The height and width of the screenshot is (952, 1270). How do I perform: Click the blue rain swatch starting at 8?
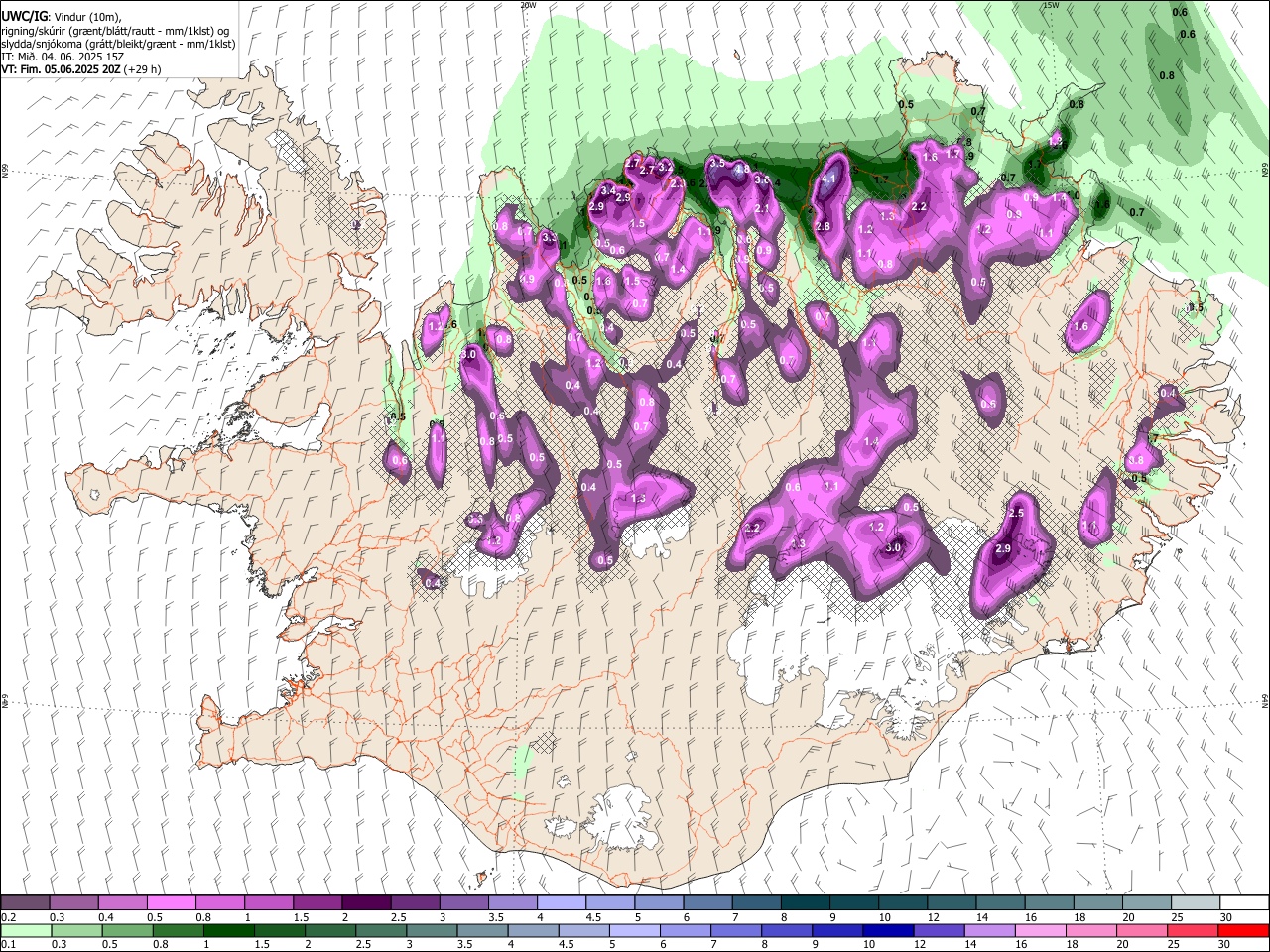[x=787, y=930]
